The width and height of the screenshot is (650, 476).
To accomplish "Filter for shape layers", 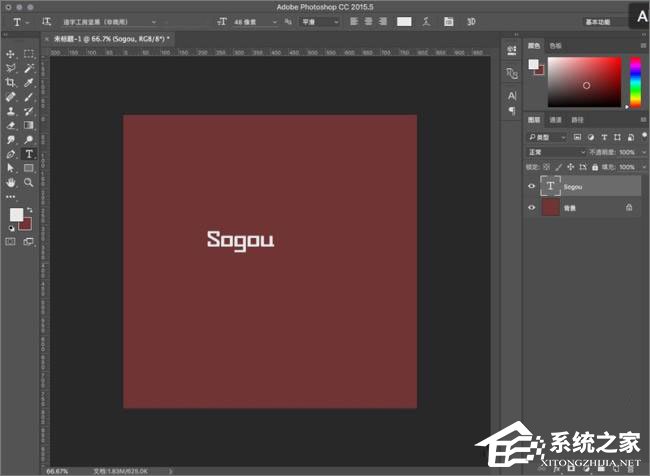I will point(617,137).
